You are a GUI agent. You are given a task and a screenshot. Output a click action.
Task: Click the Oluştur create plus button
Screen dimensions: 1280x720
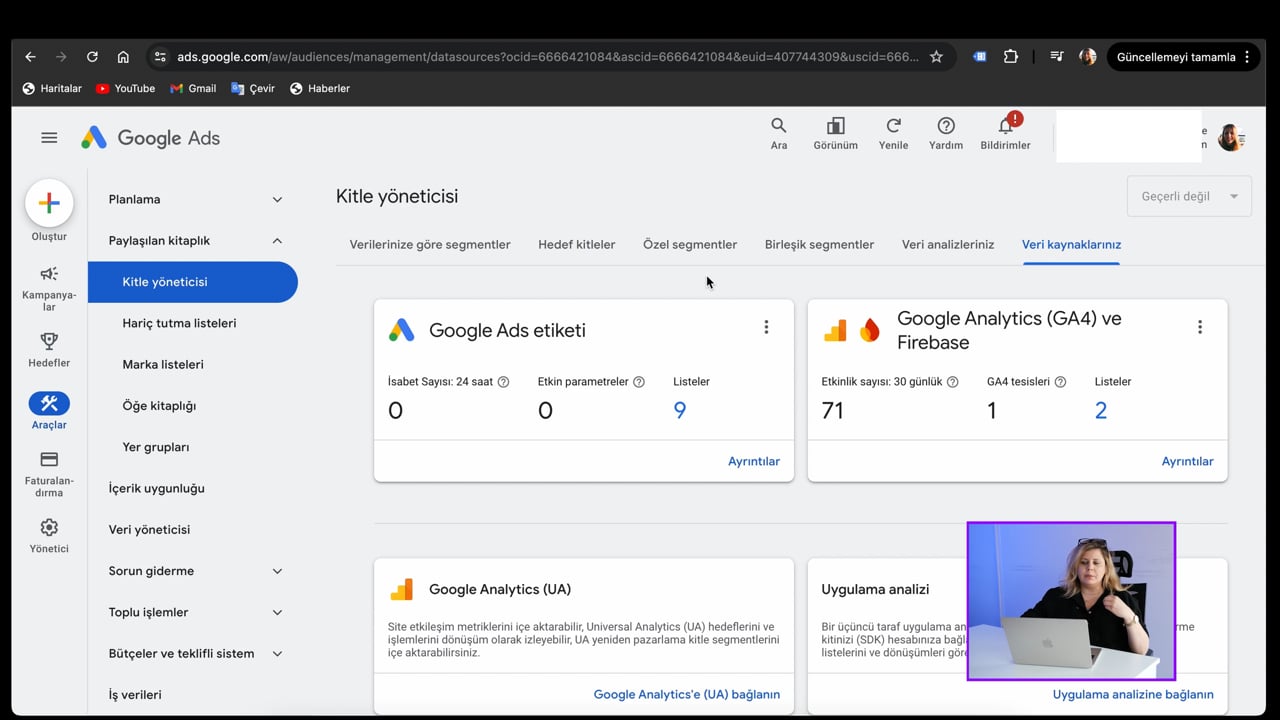(49, 203)
